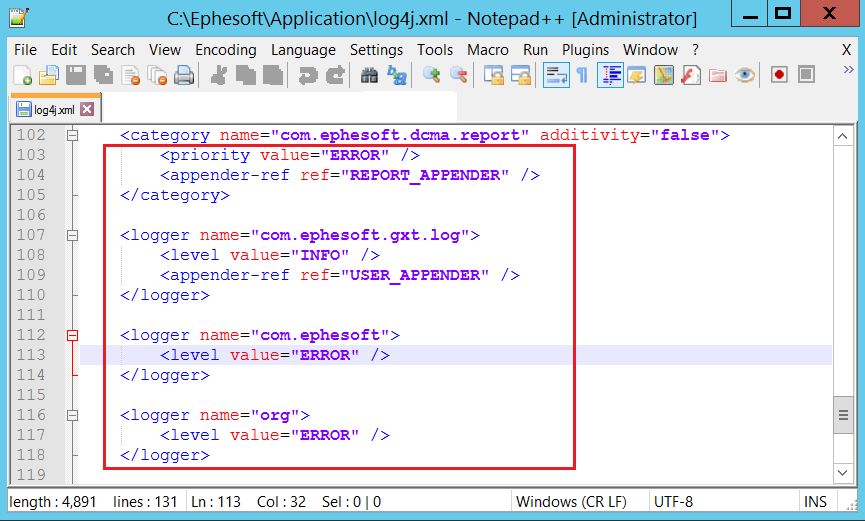Click the Windows (CR LF) status field
The height and width of the screenshot is (521, 865).
pos(571,502)
